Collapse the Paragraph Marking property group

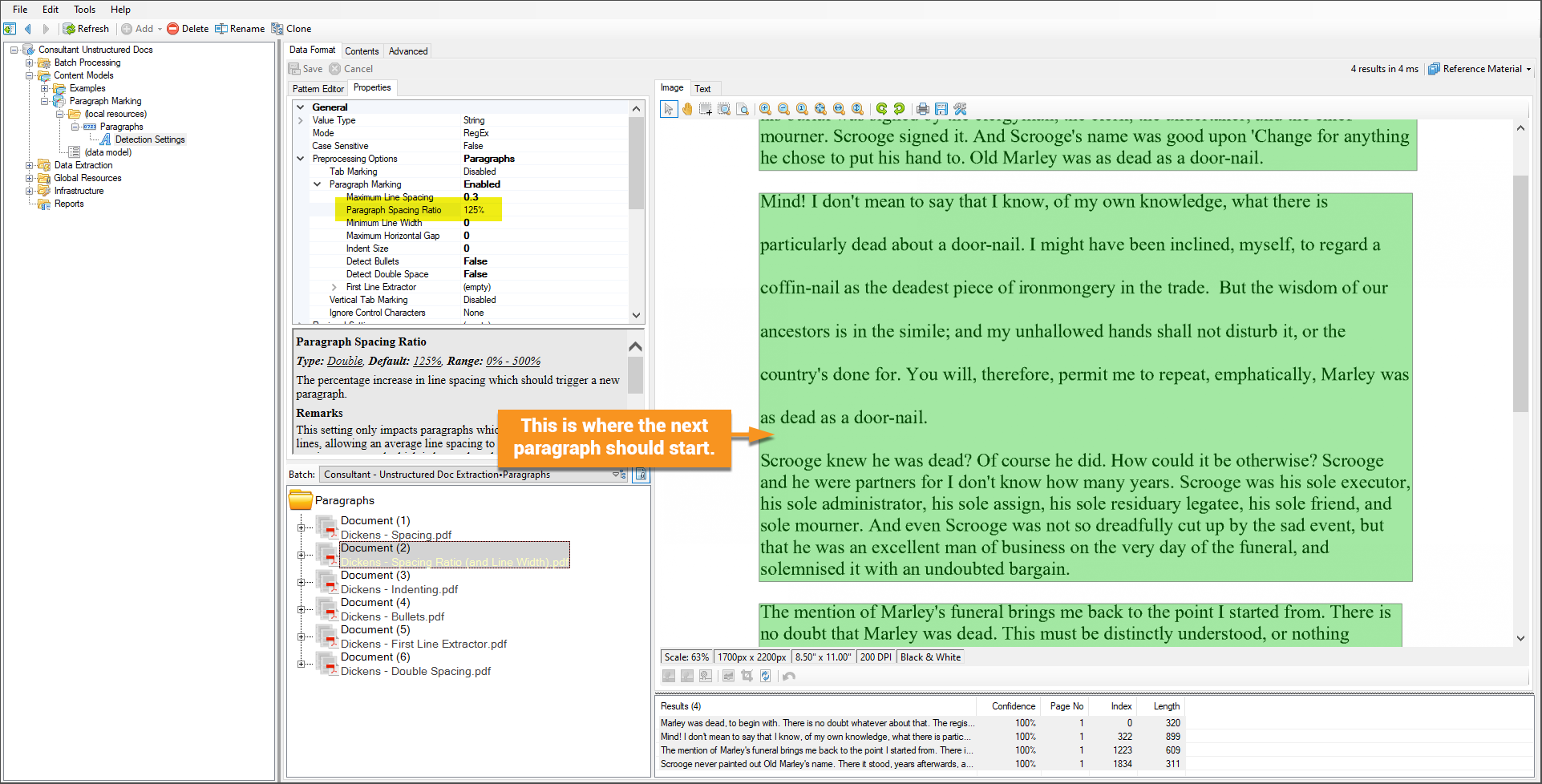(x=318, y=184)
